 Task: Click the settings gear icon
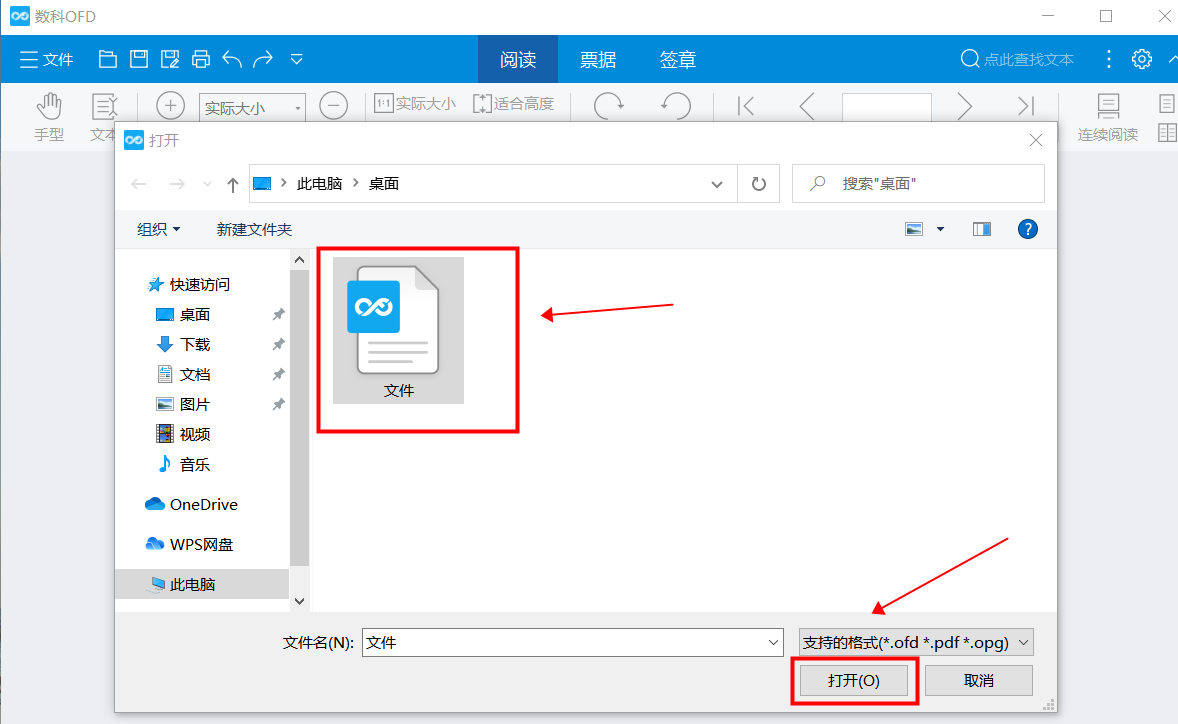pos(1142,59)
